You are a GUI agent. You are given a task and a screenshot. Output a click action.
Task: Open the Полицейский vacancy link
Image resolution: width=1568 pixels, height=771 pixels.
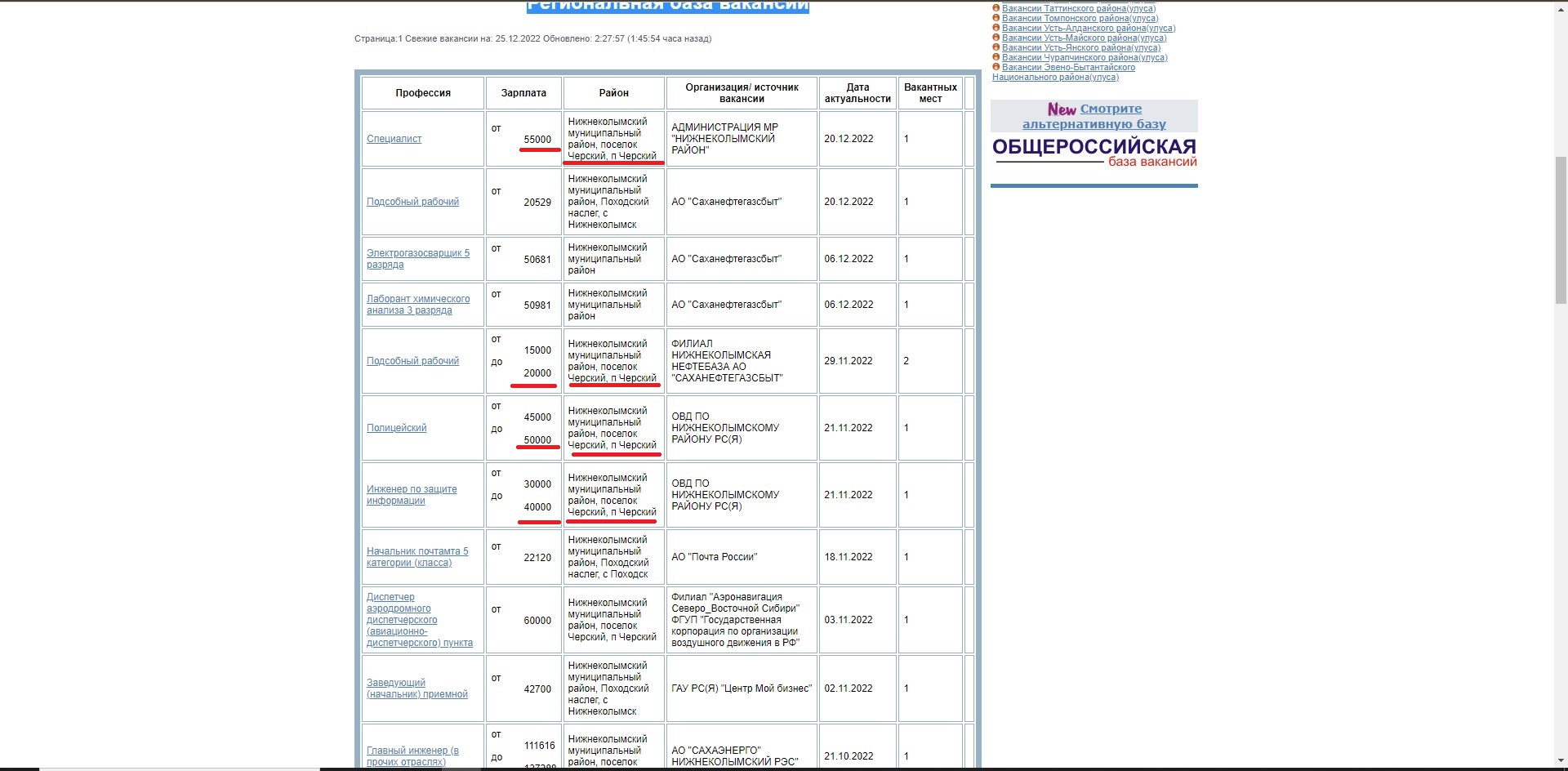396,428
